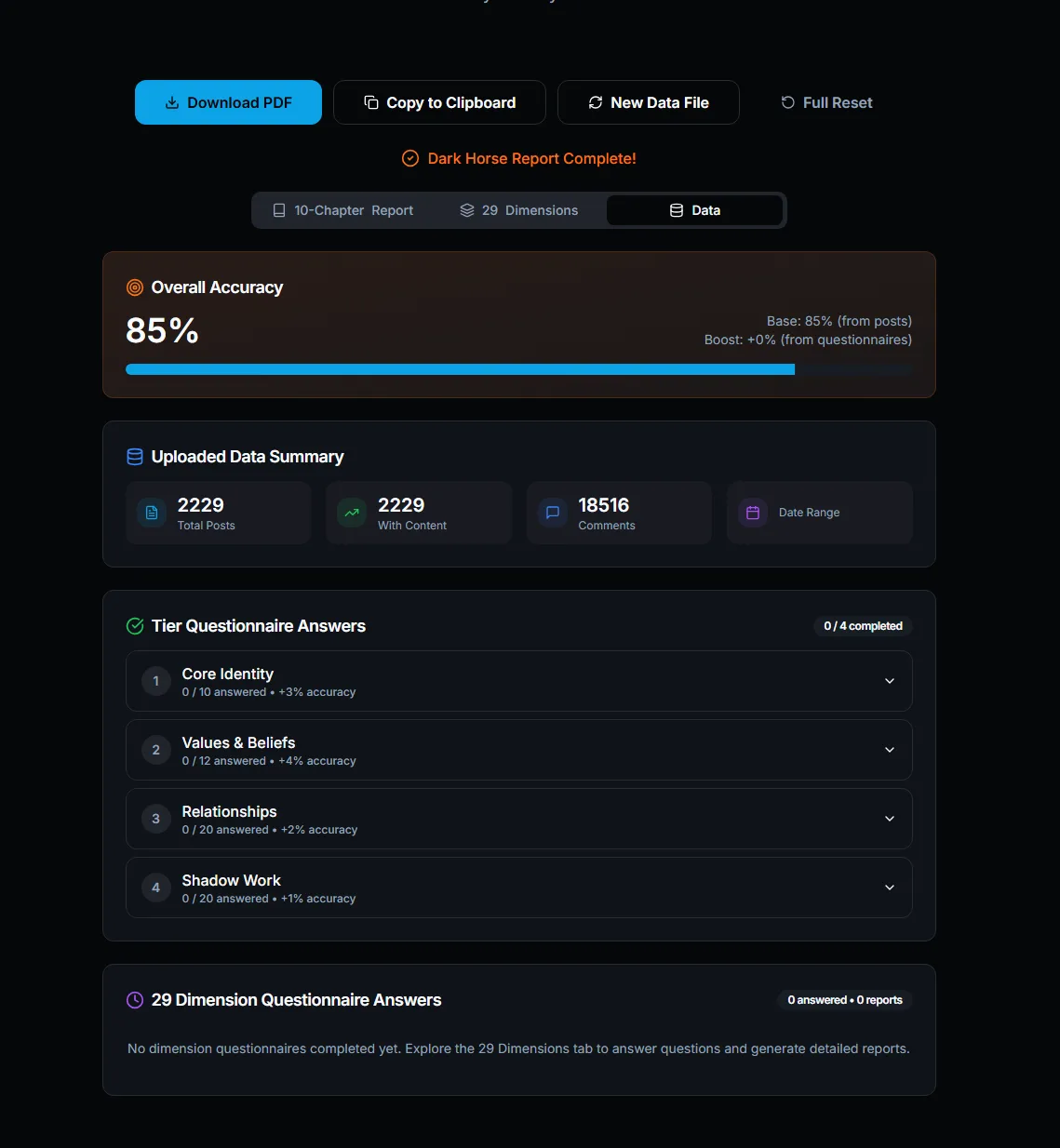Click the Overall Accuracy progress bar

[519, 369]
